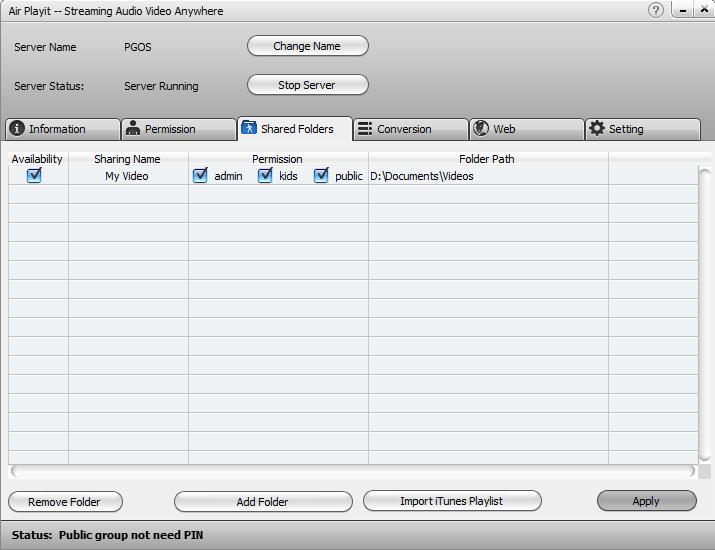Viewport: 715px width, 550px height.
Task: Toggle Availability checkbox for My Video
Action: 34,175
